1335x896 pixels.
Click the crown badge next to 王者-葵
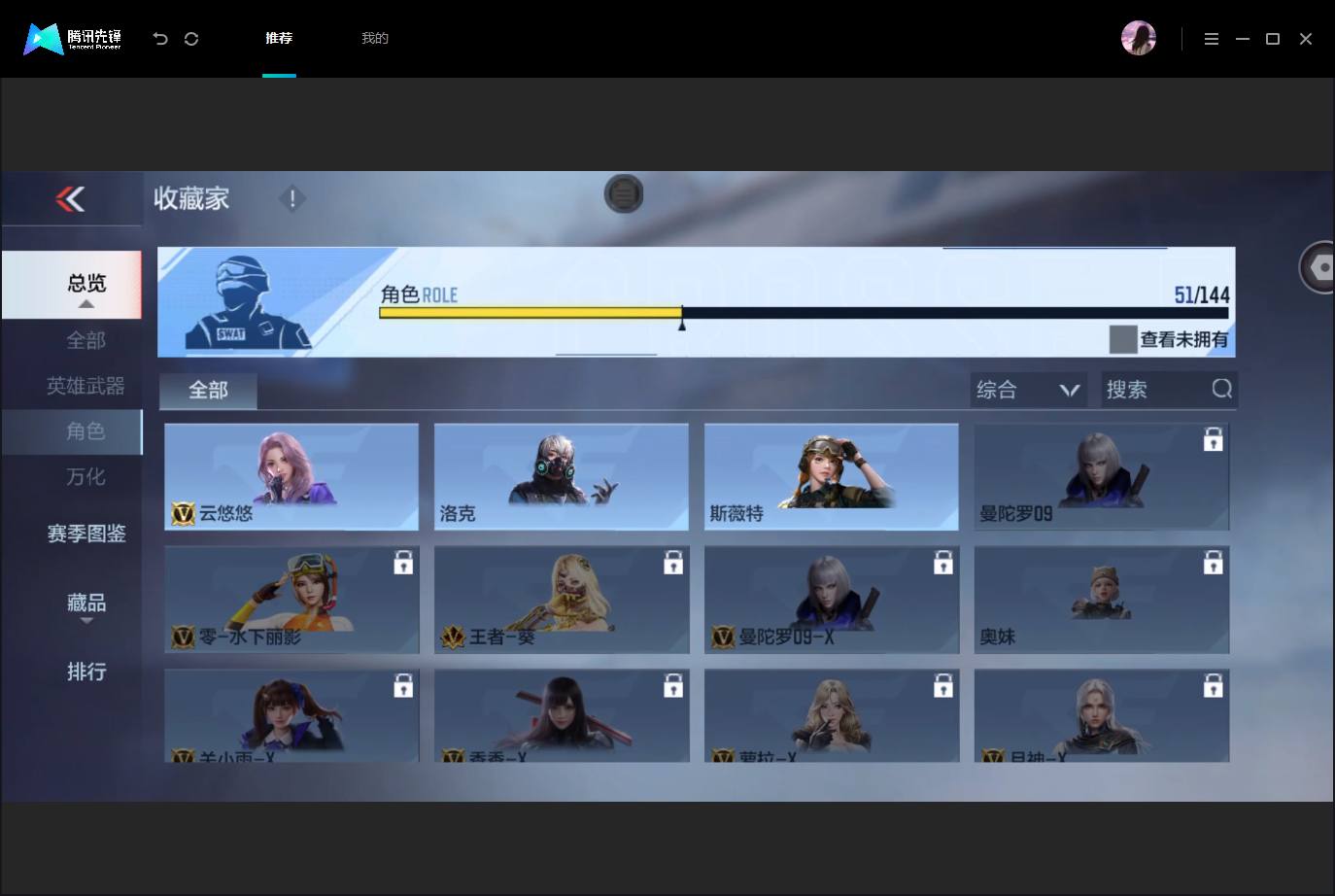pos(453,637)
